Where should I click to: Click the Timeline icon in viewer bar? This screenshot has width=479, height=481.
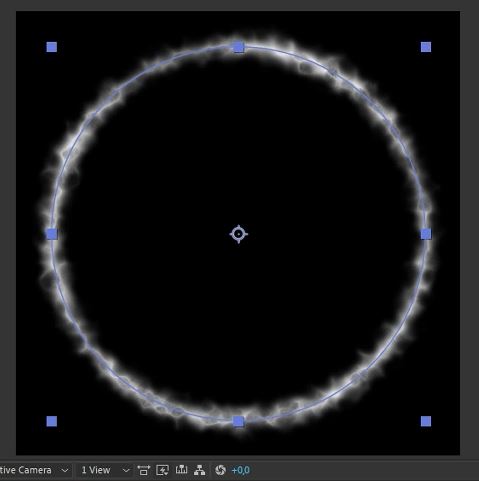coord(181,470)
